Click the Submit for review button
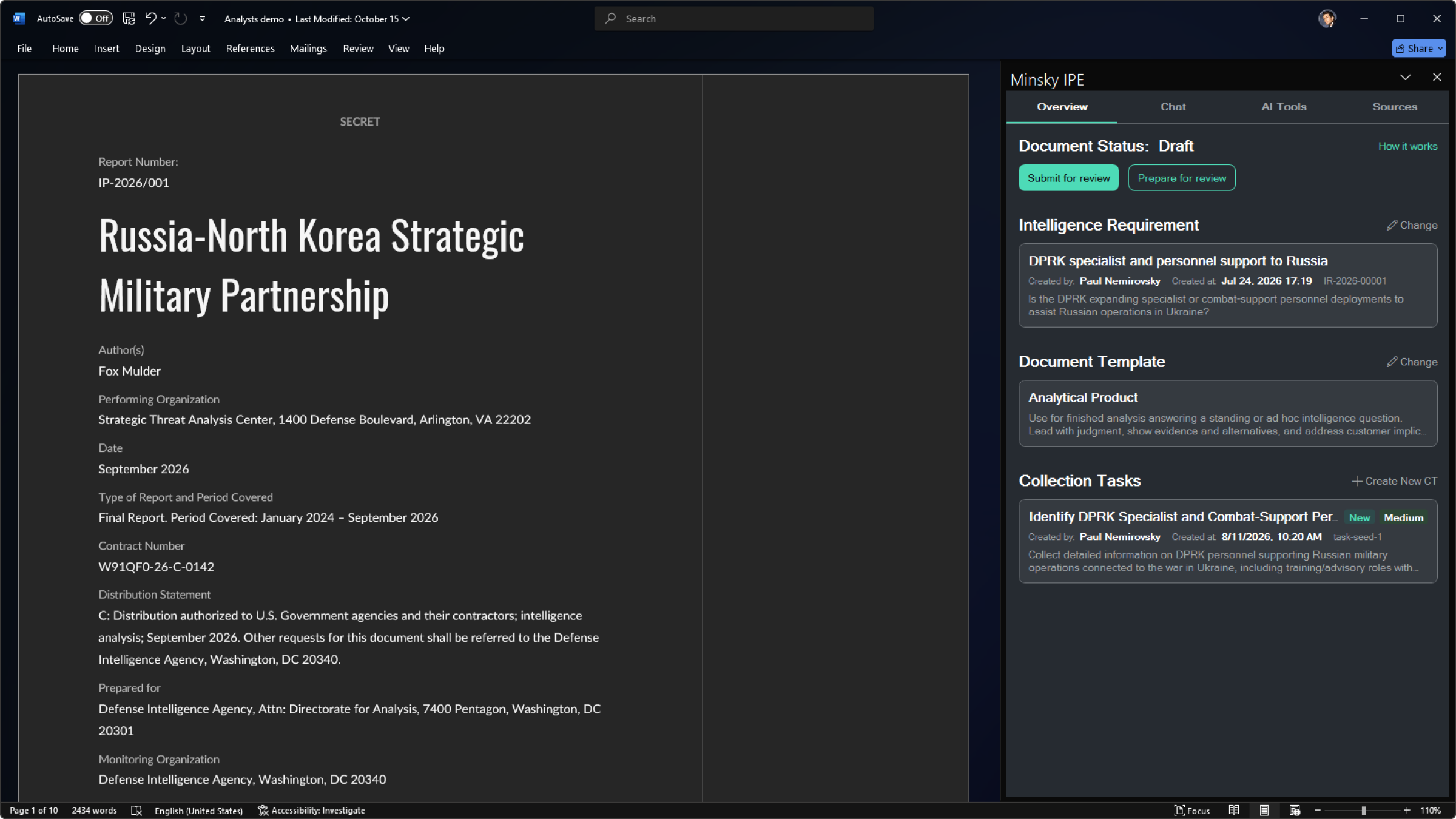Screen dimensions: 1456x819 tap(1068, 178)
